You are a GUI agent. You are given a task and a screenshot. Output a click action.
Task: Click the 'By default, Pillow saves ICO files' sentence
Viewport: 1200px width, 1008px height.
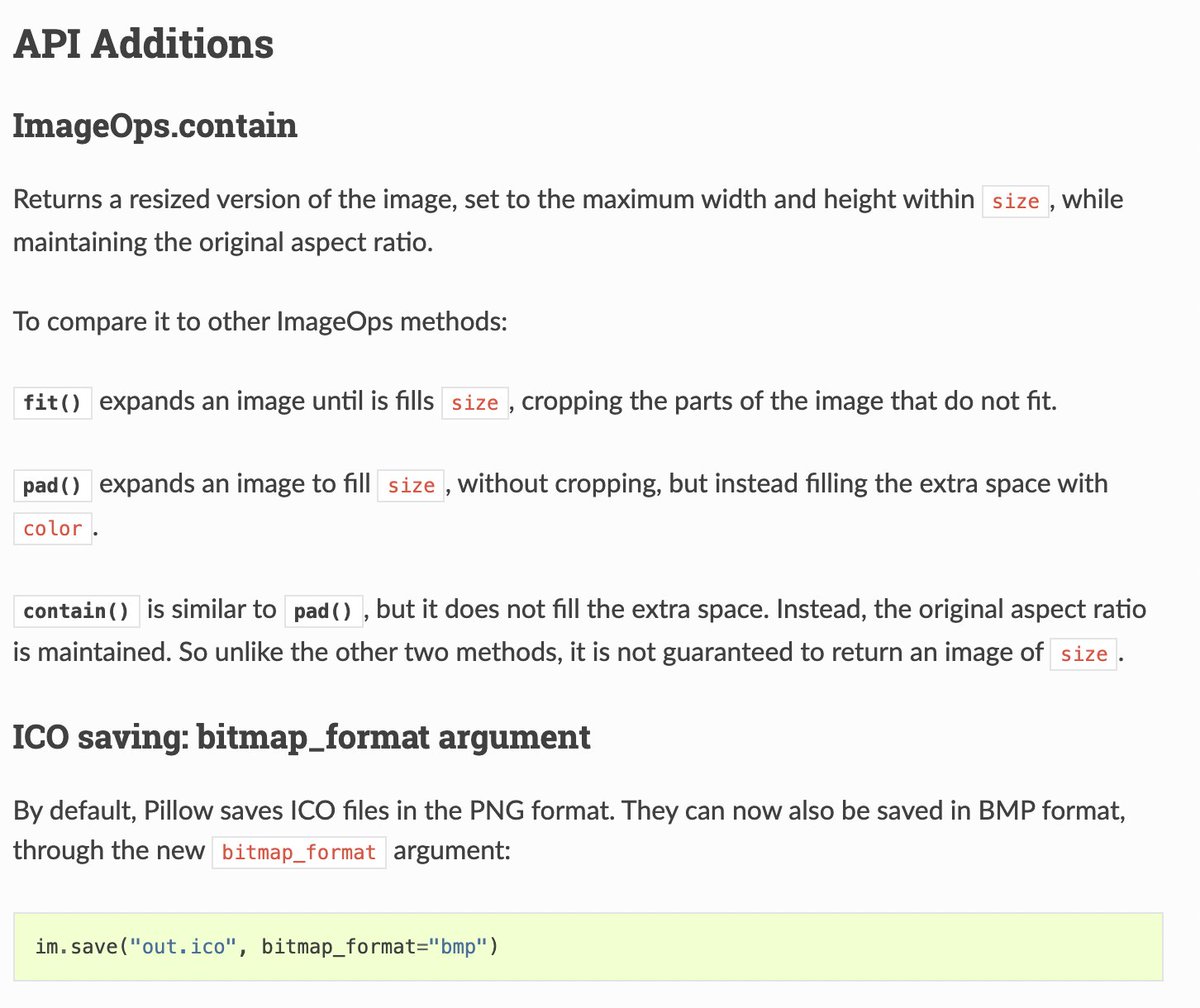314,809
